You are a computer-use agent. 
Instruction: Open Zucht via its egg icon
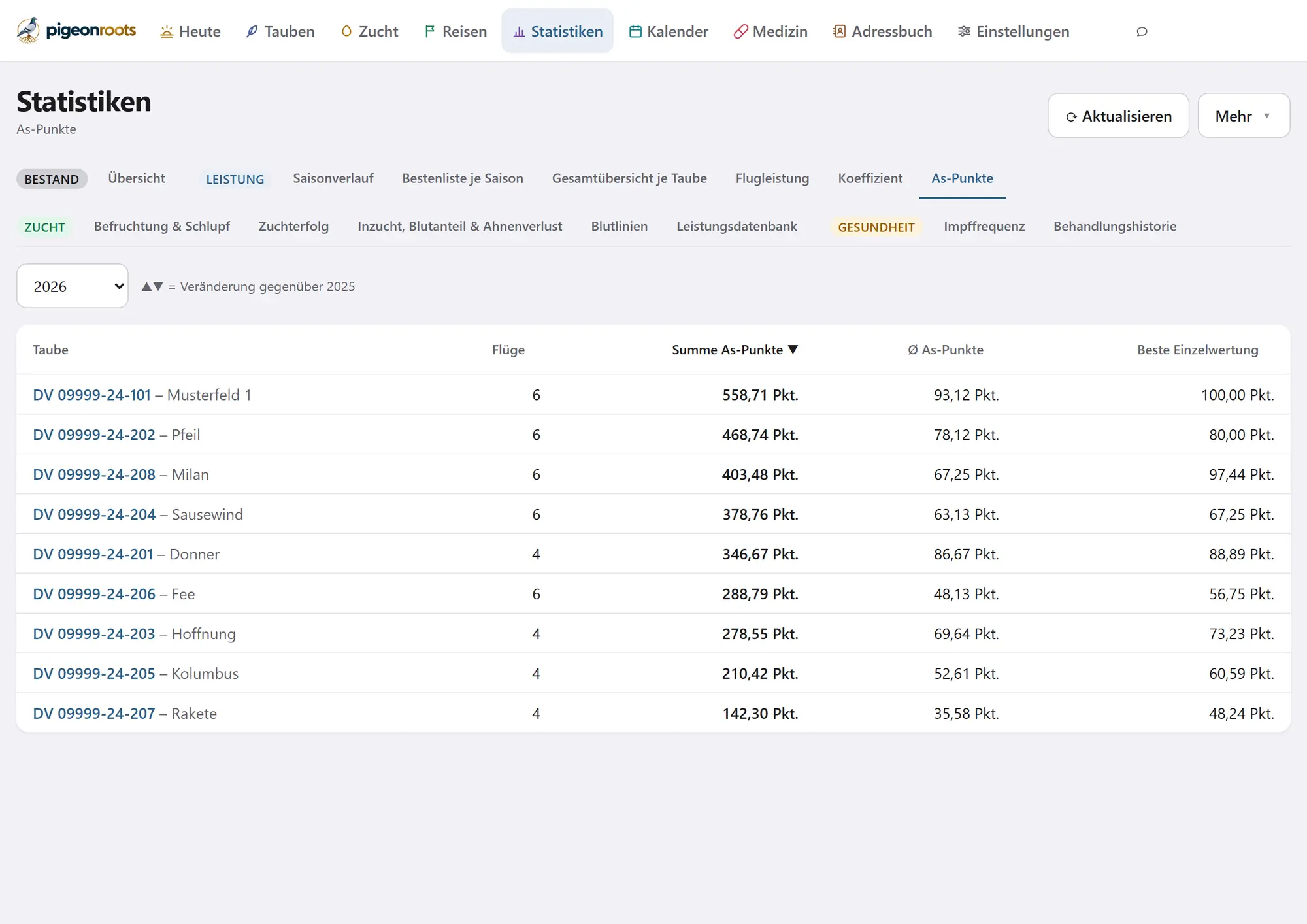346,31
